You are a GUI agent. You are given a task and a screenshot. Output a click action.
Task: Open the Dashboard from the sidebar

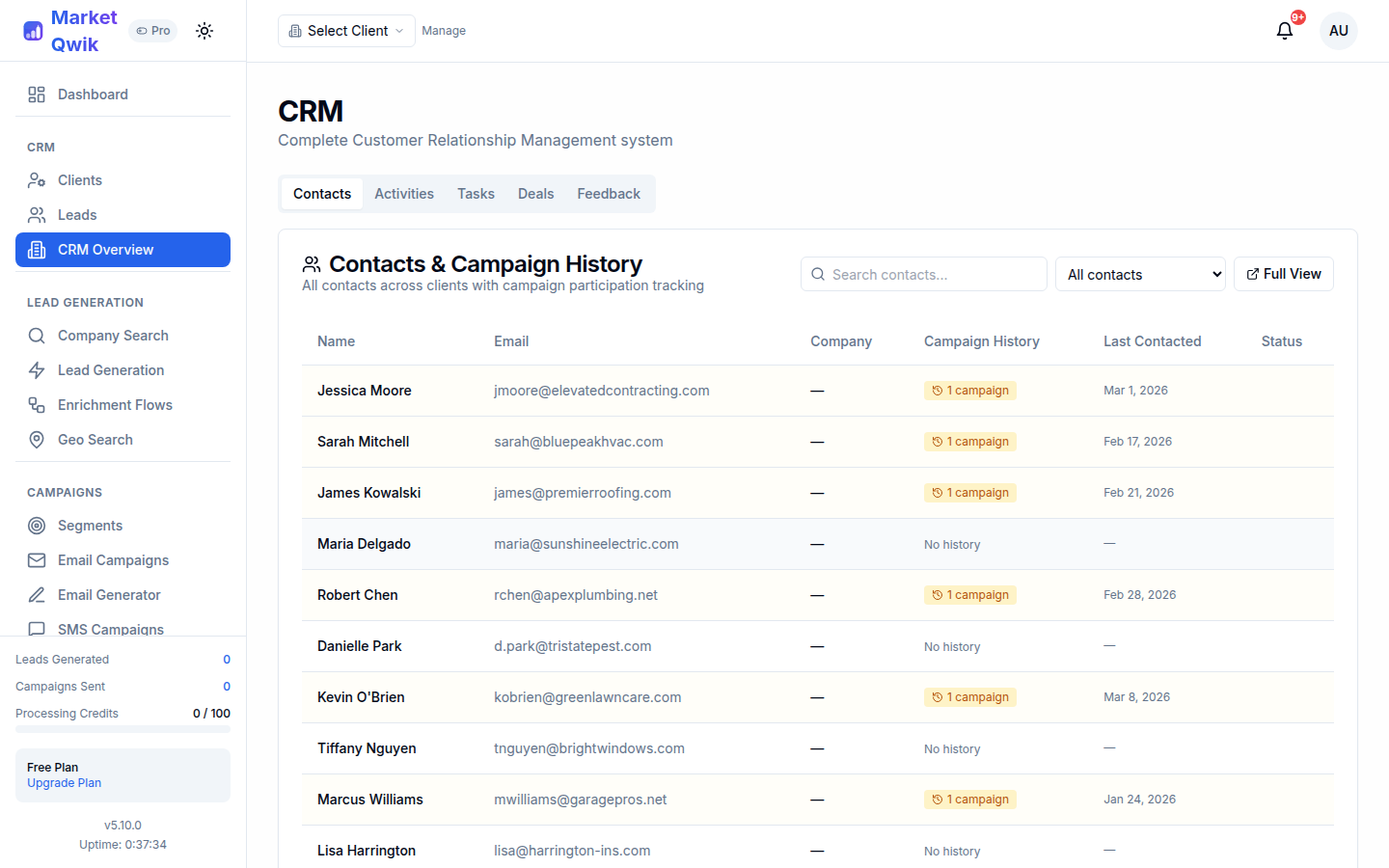93,94
